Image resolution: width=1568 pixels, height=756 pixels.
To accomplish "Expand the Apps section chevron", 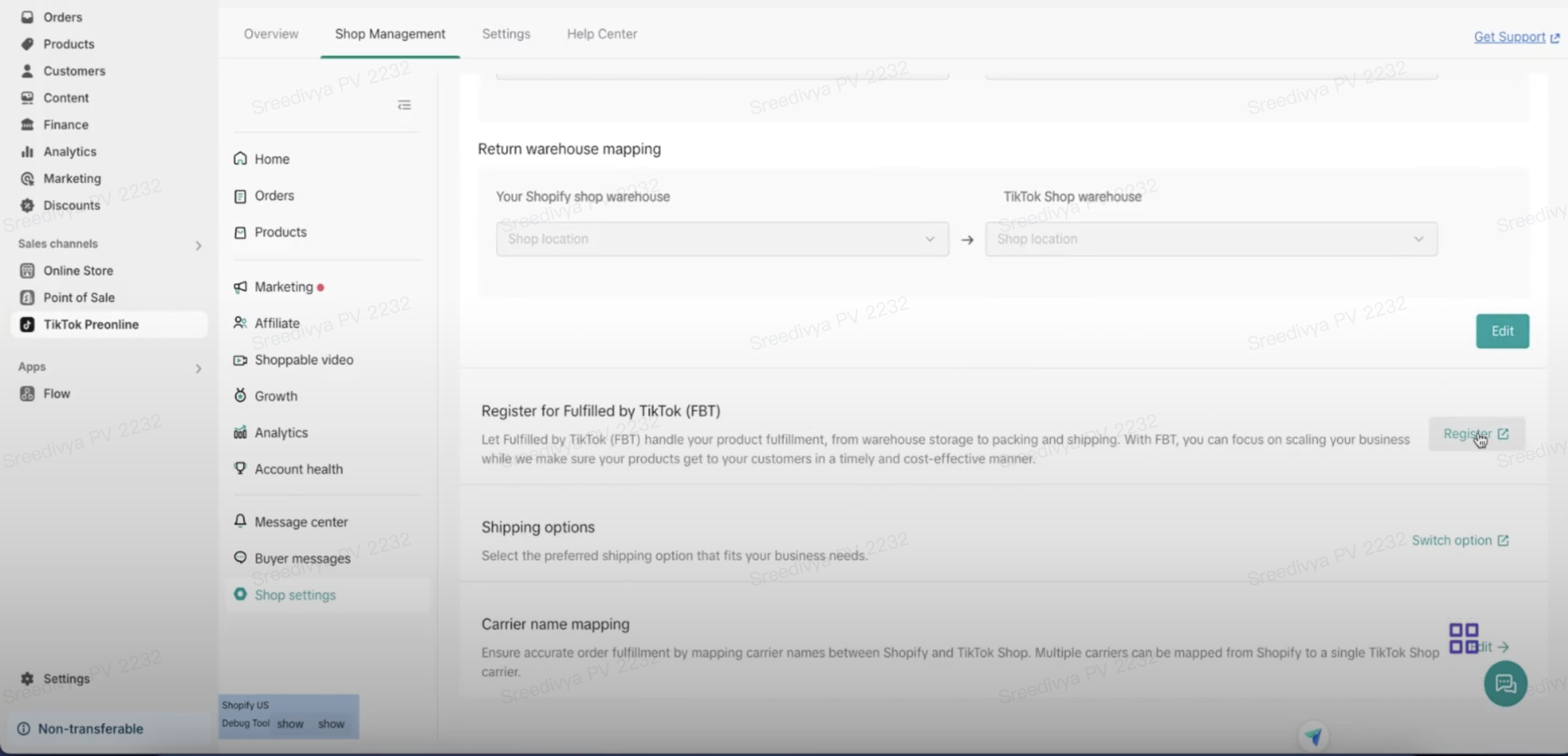I will tap(198, 369).
